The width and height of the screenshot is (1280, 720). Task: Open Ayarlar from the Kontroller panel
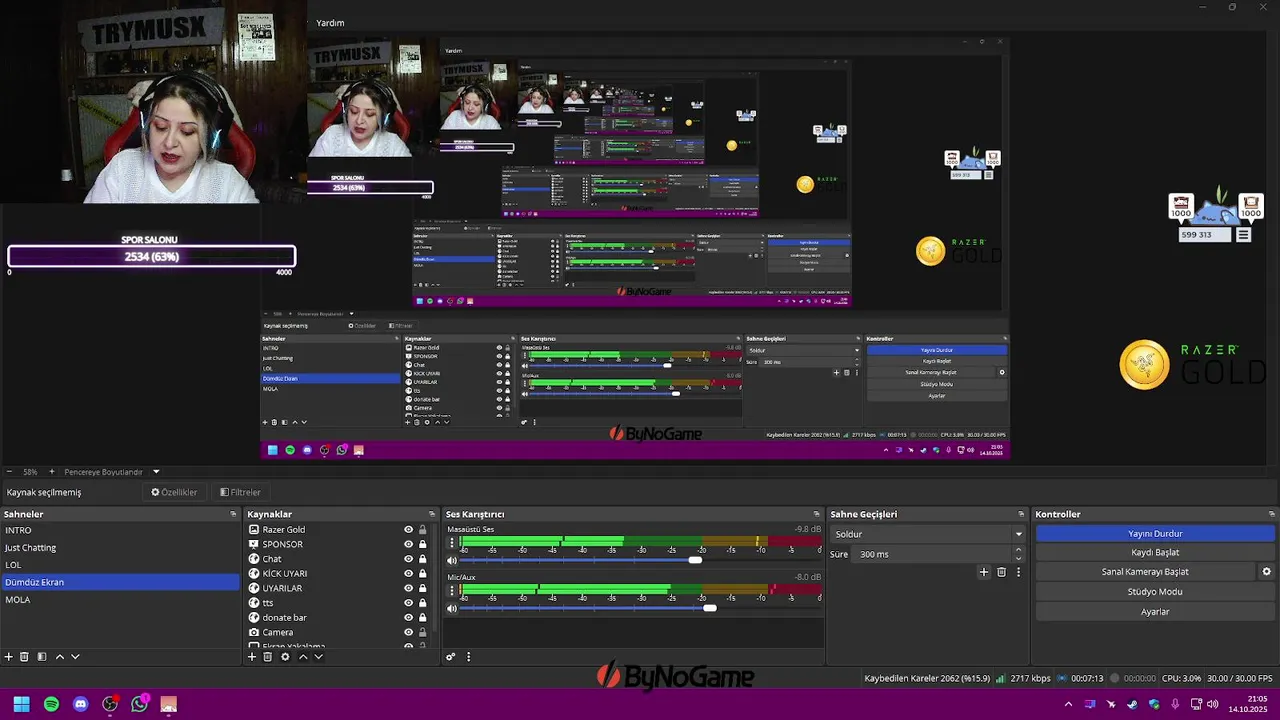point(1155,611)
